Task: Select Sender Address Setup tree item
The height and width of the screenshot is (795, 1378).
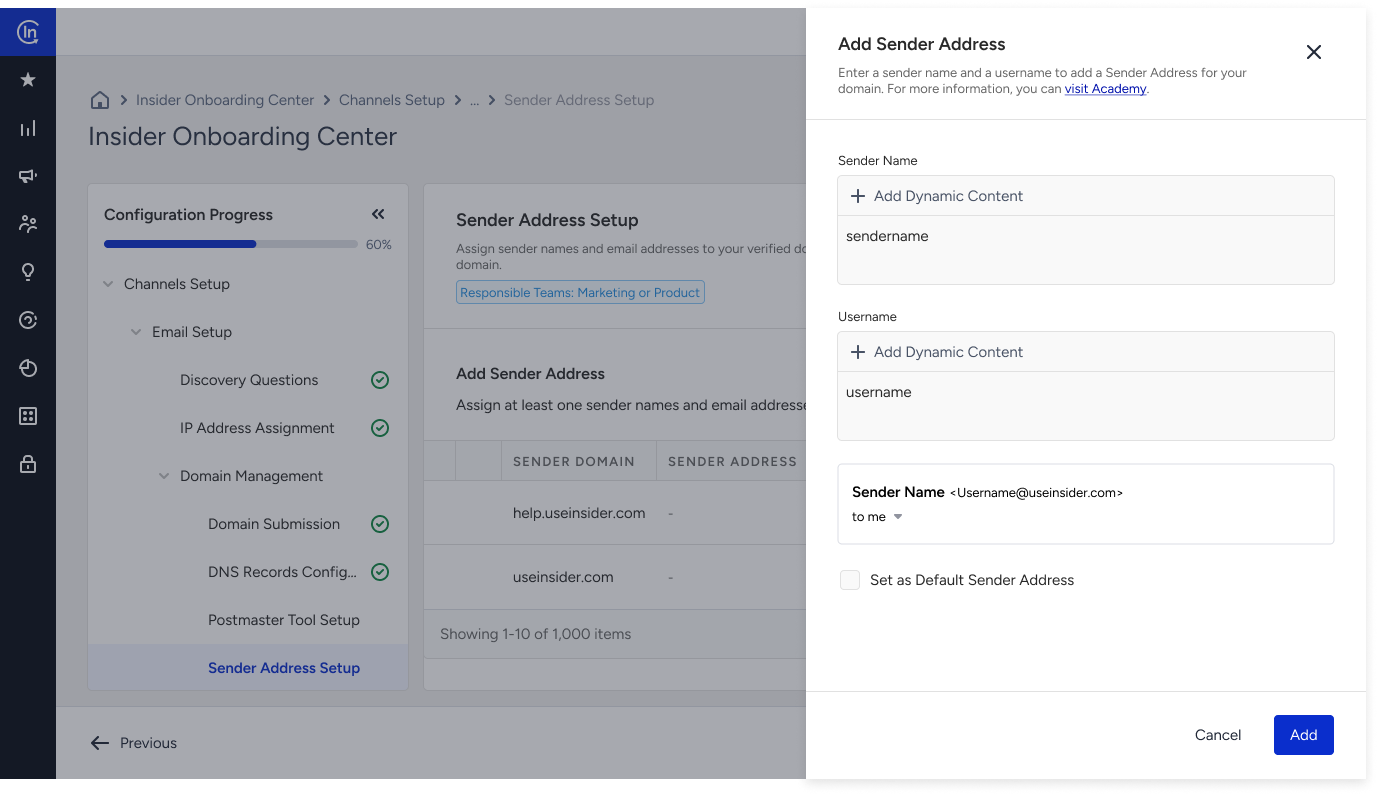Action: click(x=248, y=668)
